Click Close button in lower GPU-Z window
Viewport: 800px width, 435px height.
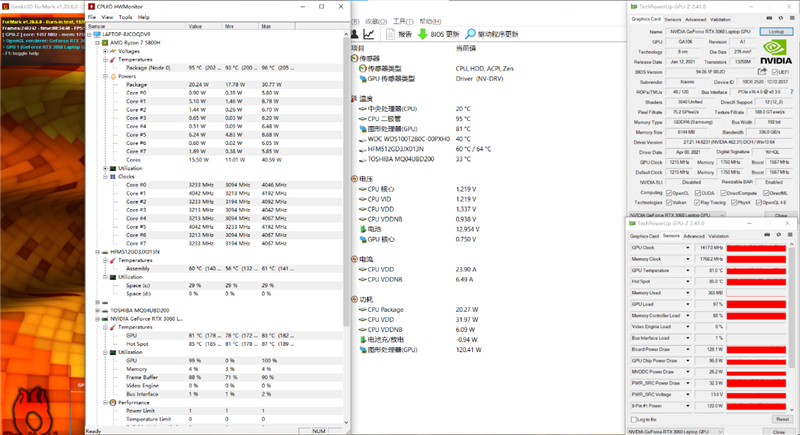[x=779, y=432]
